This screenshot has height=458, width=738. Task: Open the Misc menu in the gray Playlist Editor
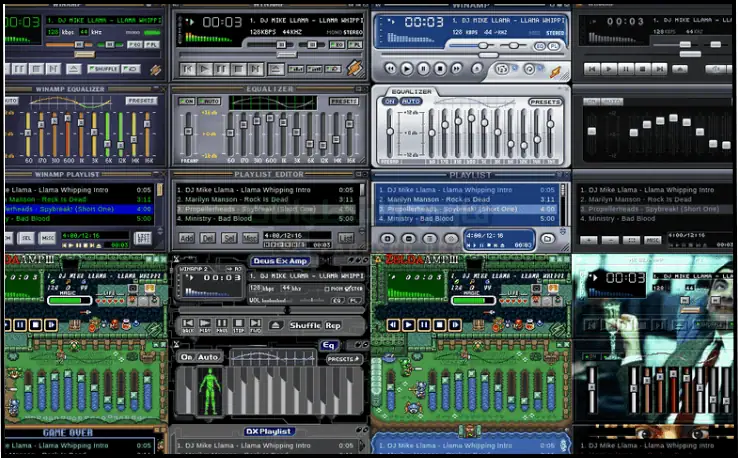pyautogui.click(x=252, y=238)
